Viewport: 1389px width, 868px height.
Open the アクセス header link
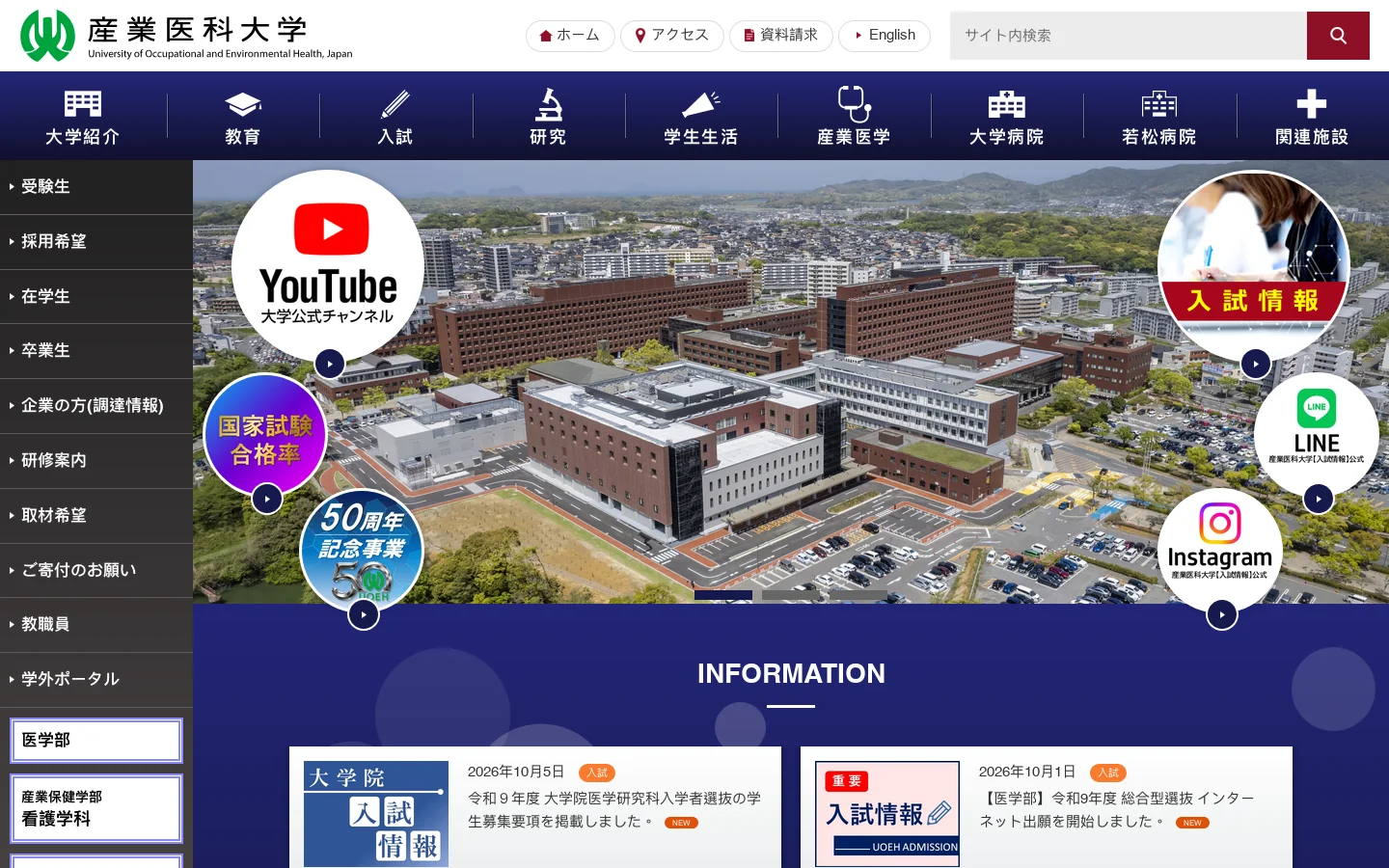[x=672, y=36]
